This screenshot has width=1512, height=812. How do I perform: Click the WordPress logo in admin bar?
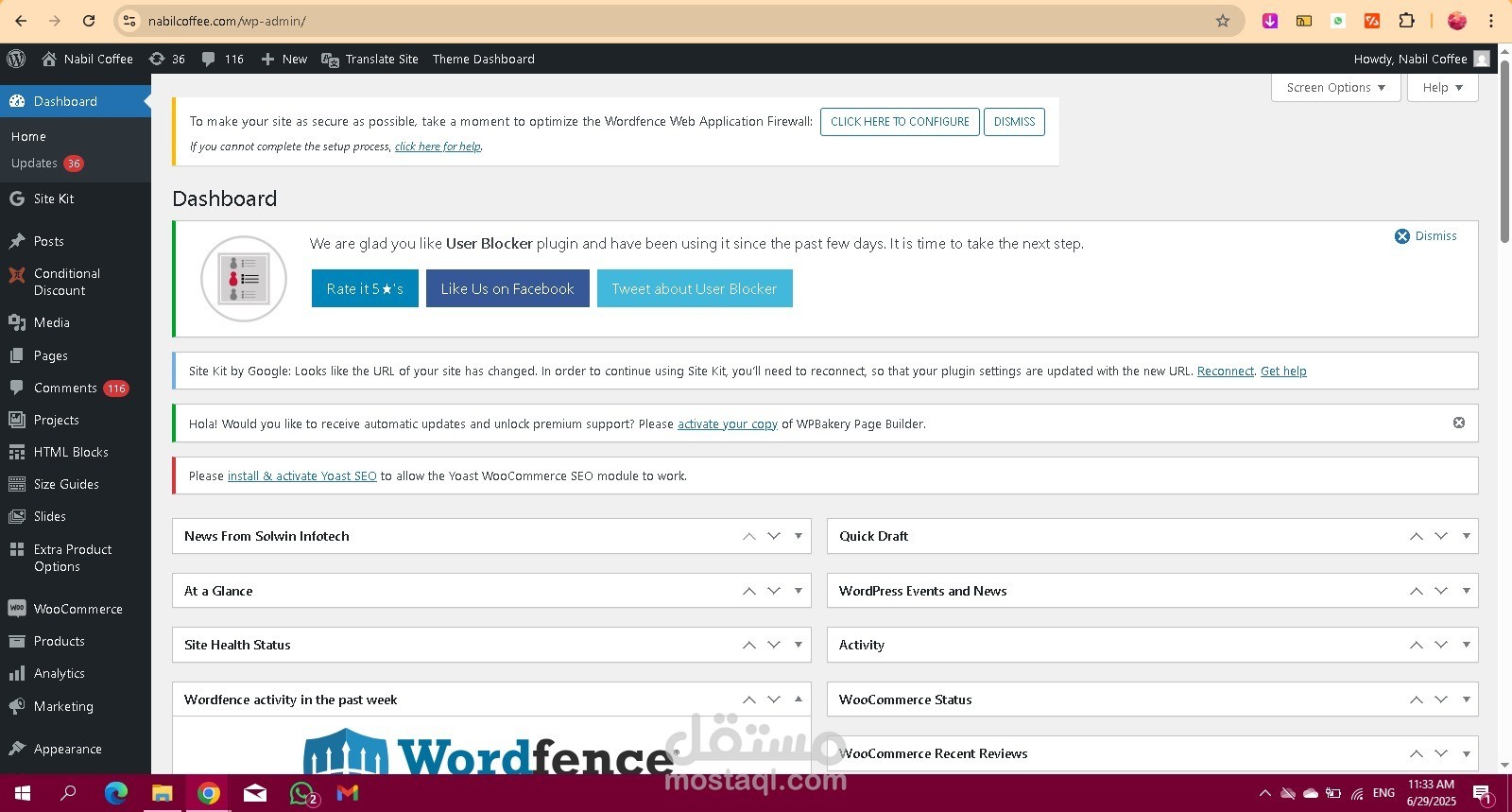tap(16, 59)
